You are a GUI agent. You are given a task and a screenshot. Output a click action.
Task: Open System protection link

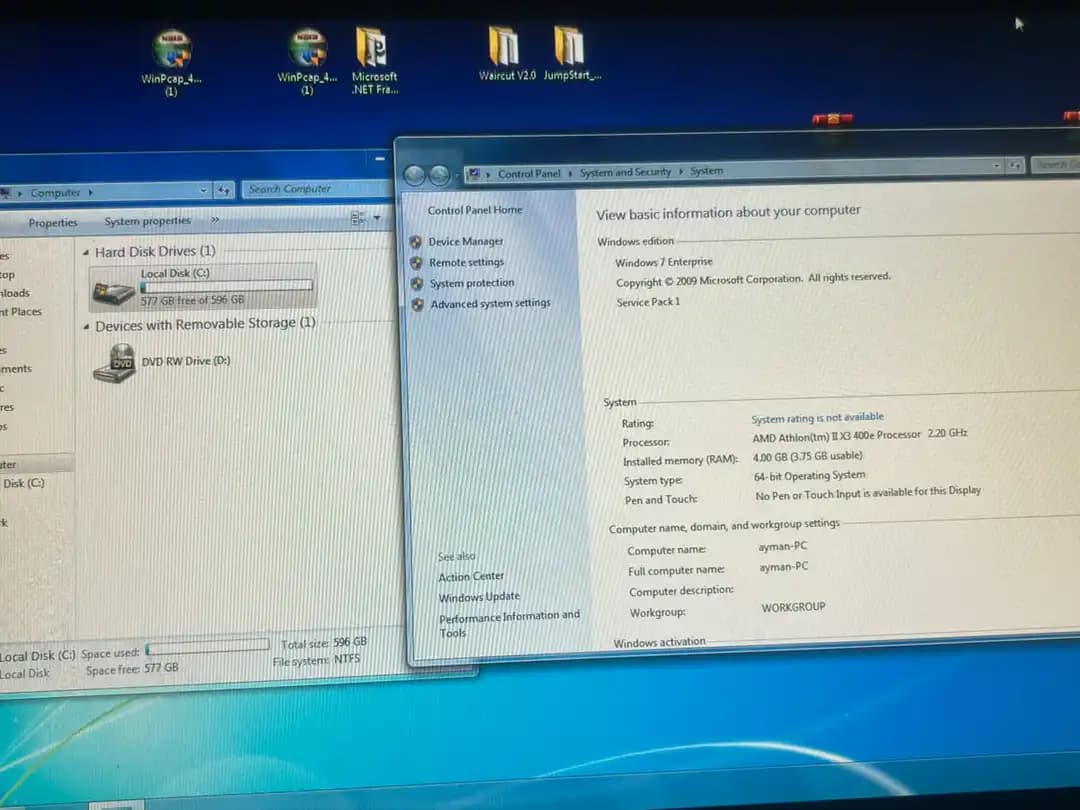(472, 283)
